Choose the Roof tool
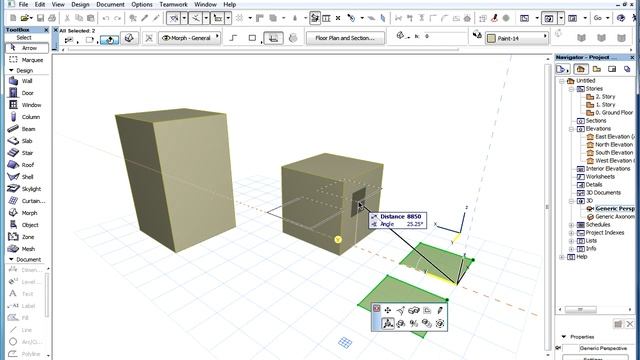This screenshot has width=640, height=360. point(27,165)
